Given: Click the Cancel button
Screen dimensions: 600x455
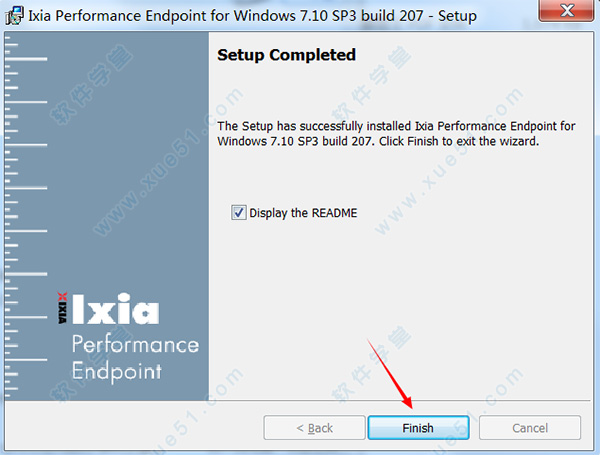Looking at the screenshot, I should (530, 427).
